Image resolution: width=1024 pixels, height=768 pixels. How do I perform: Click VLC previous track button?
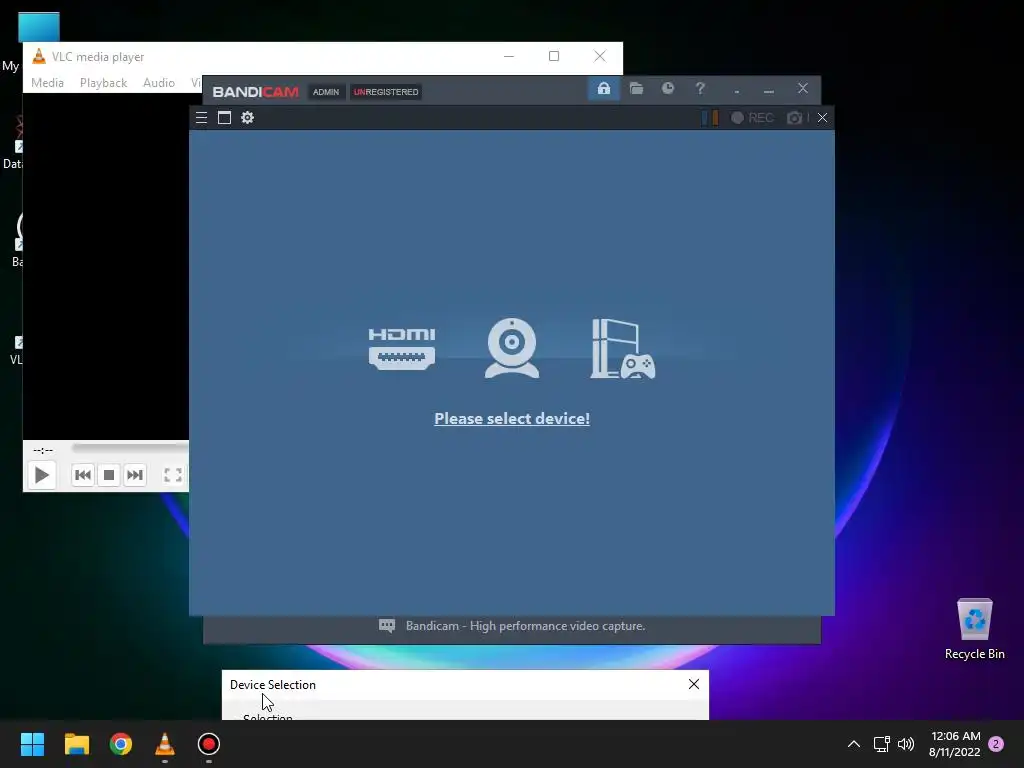(x=83, y=475)
